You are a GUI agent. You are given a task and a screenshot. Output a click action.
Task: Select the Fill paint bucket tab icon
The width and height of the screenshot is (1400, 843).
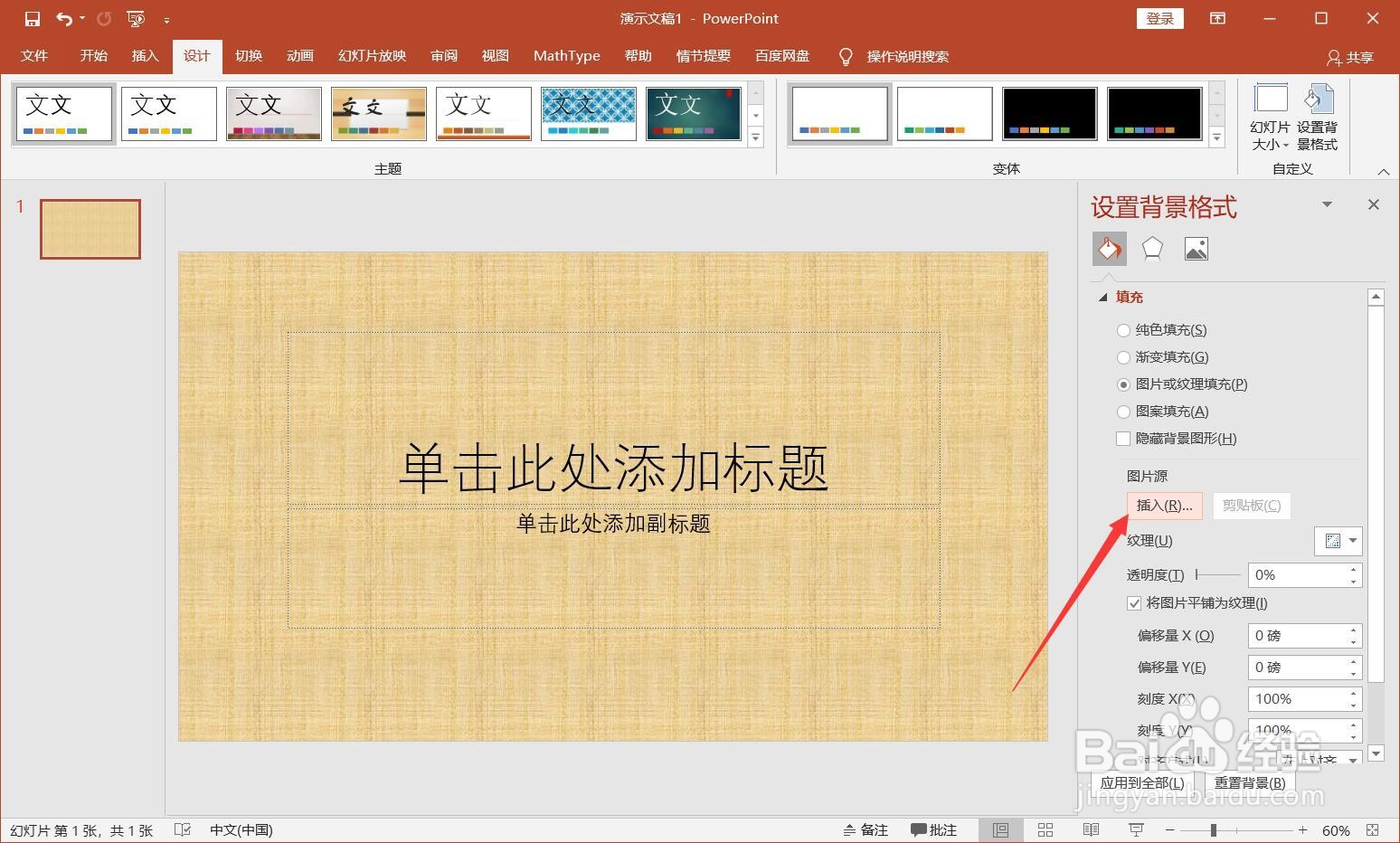point(1110,249)
